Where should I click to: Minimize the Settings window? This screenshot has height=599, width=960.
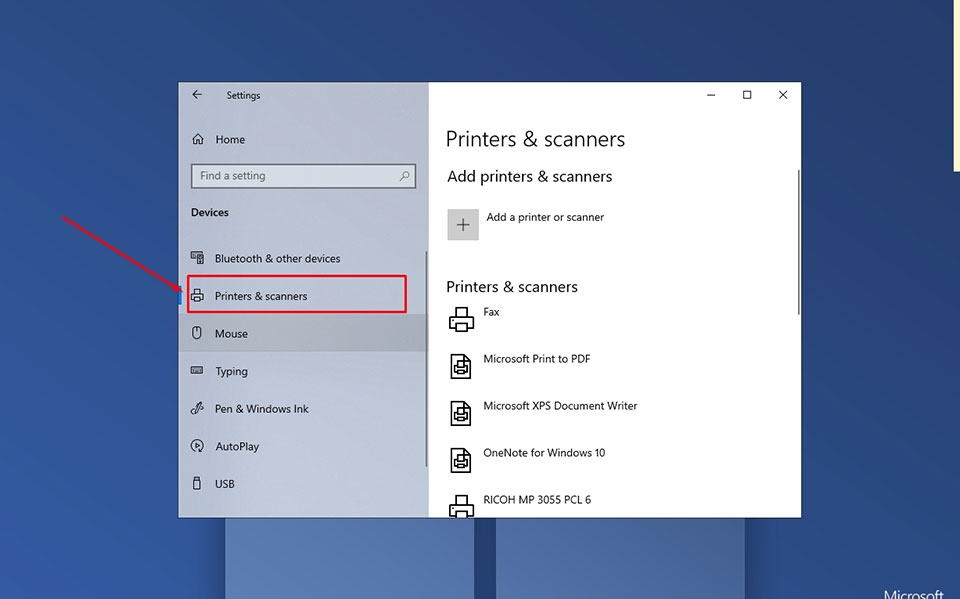711,95
